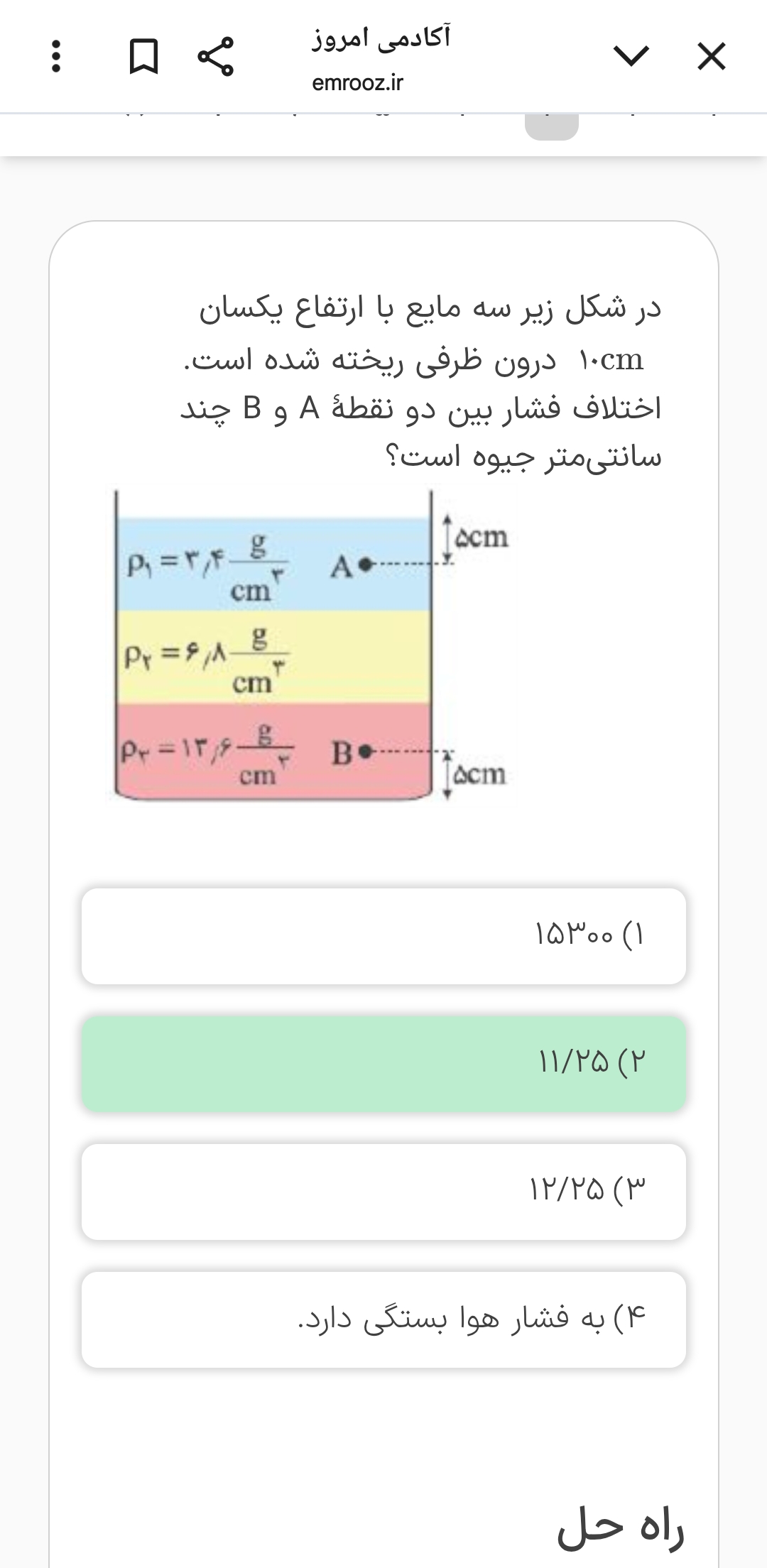
Task: Expand the down chevron in top bar
Action: point(631,55)
